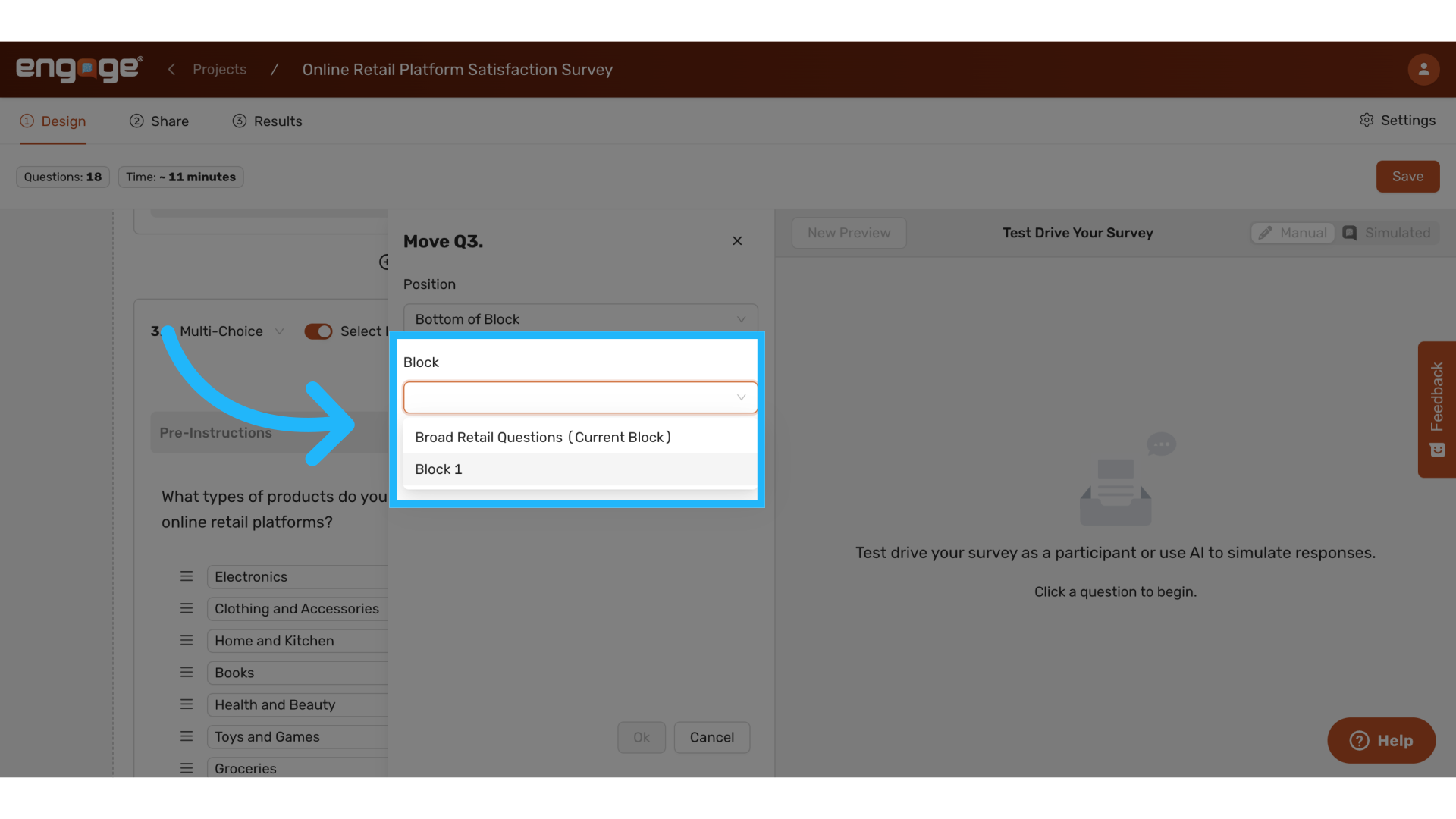The image size is (1456, 819).
Task: Open Settings gear icon
Action: point(1367,121)
